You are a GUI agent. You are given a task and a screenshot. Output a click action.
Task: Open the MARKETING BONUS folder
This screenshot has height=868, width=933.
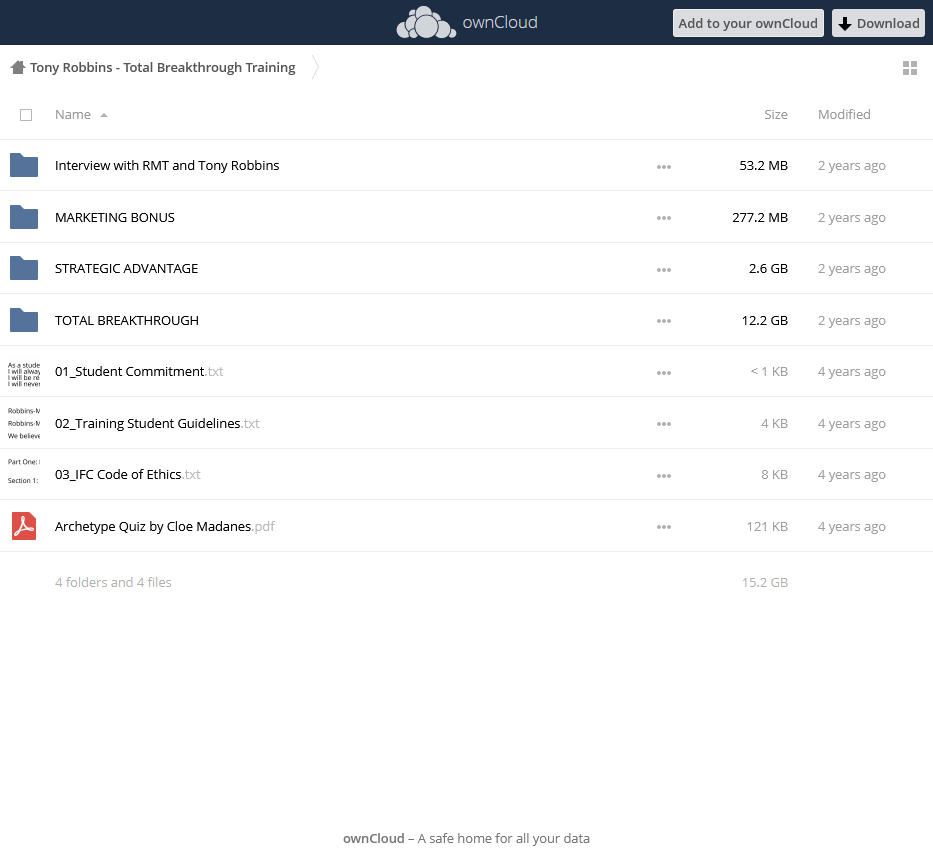click(115, 217)
